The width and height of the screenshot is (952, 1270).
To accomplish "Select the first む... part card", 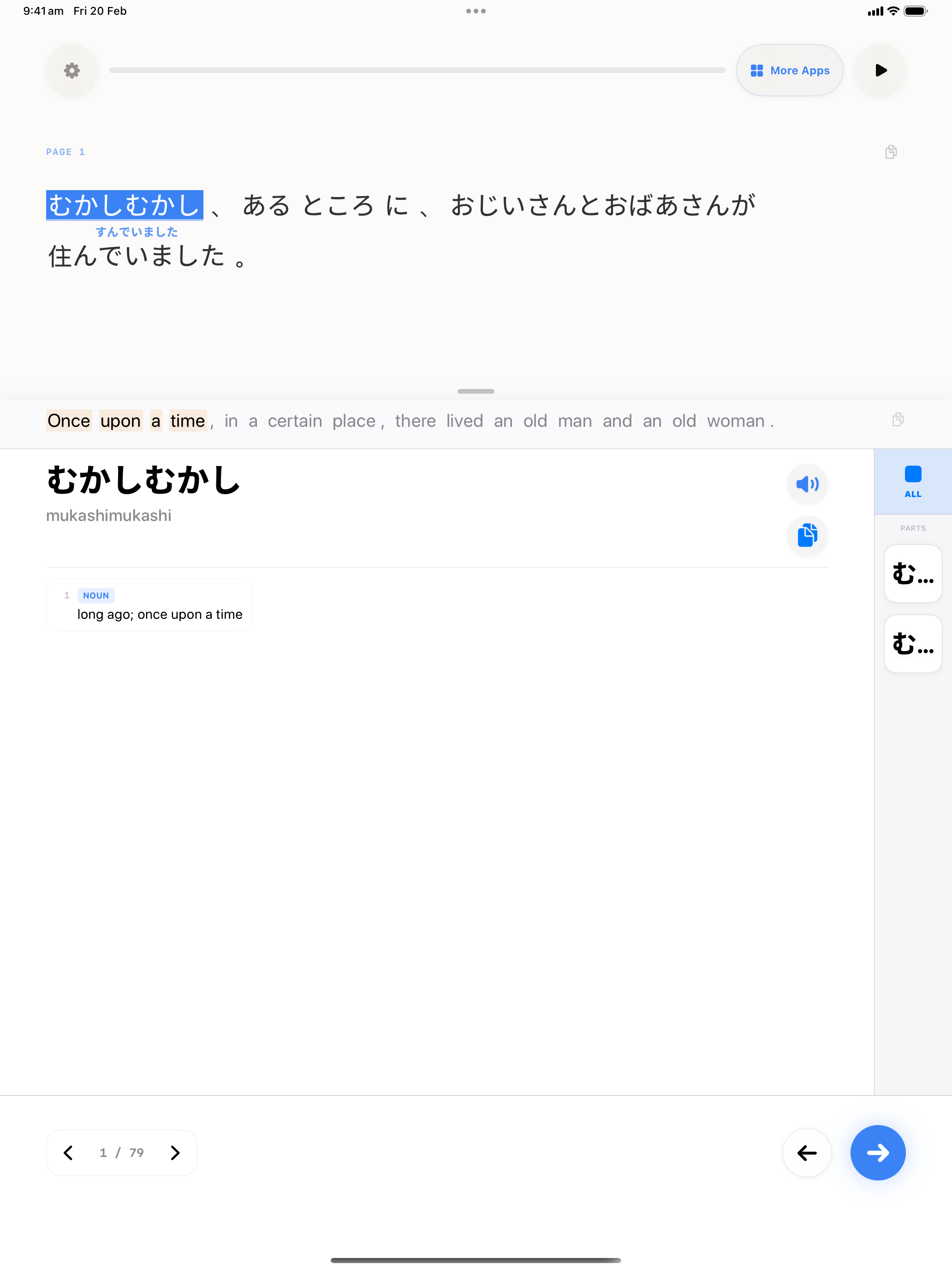I will pos(912,574).
